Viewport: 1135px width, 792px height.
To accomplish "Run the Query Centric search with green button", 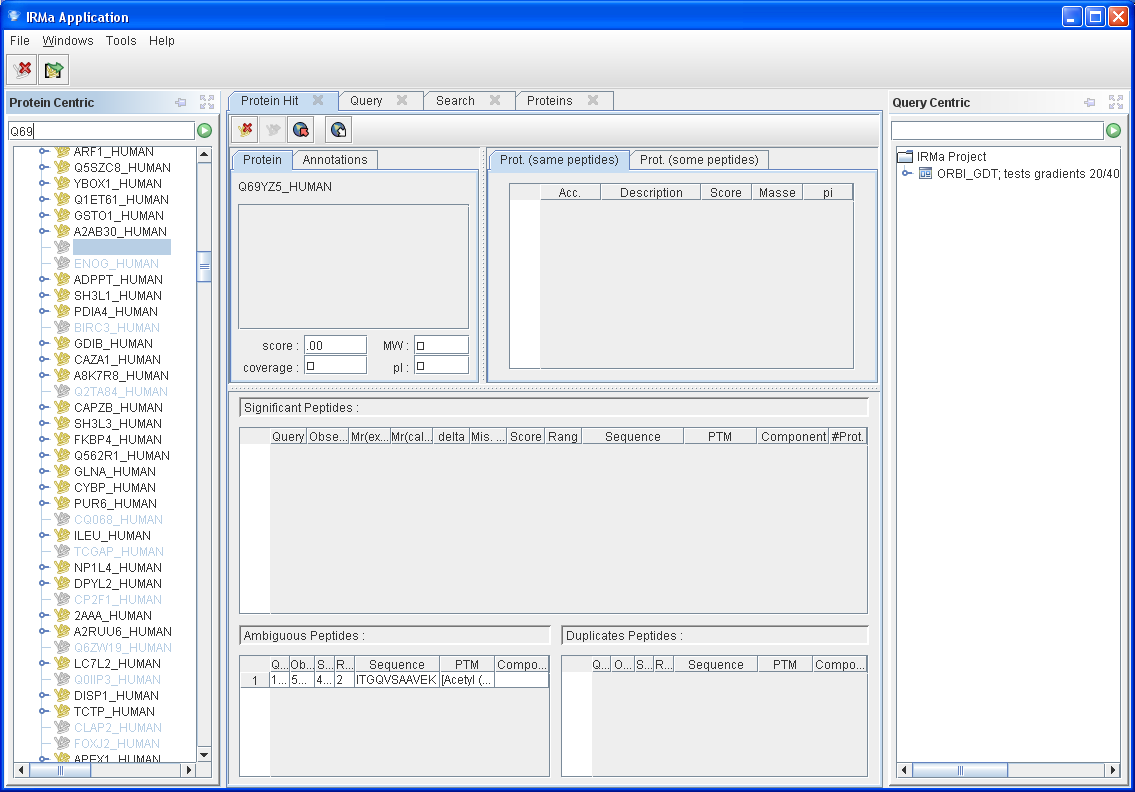I will pos(1113,131).
